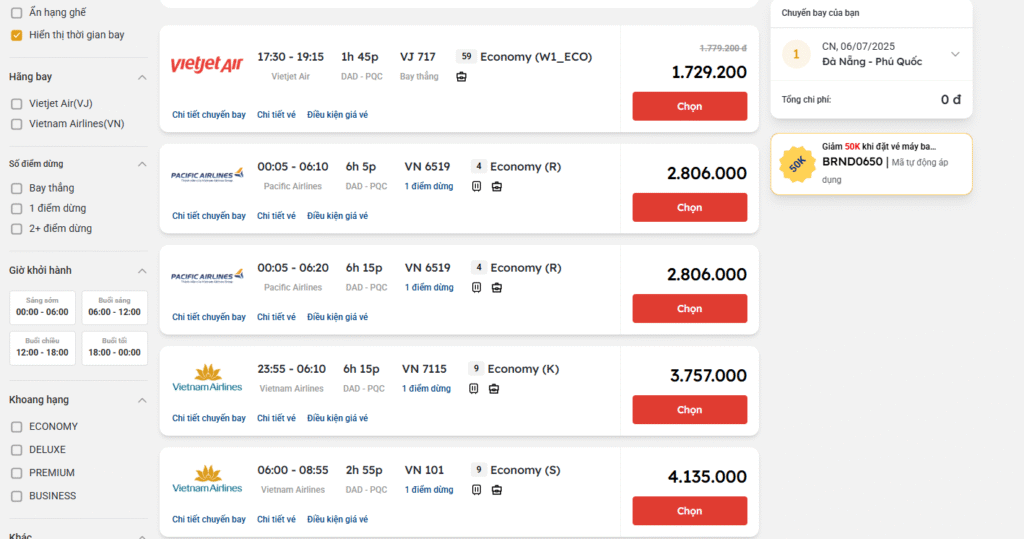Tick the Vietjet Air(VJ) airline filter
Viewport: 1024px width, 539px height.
[x=17, y=104]
